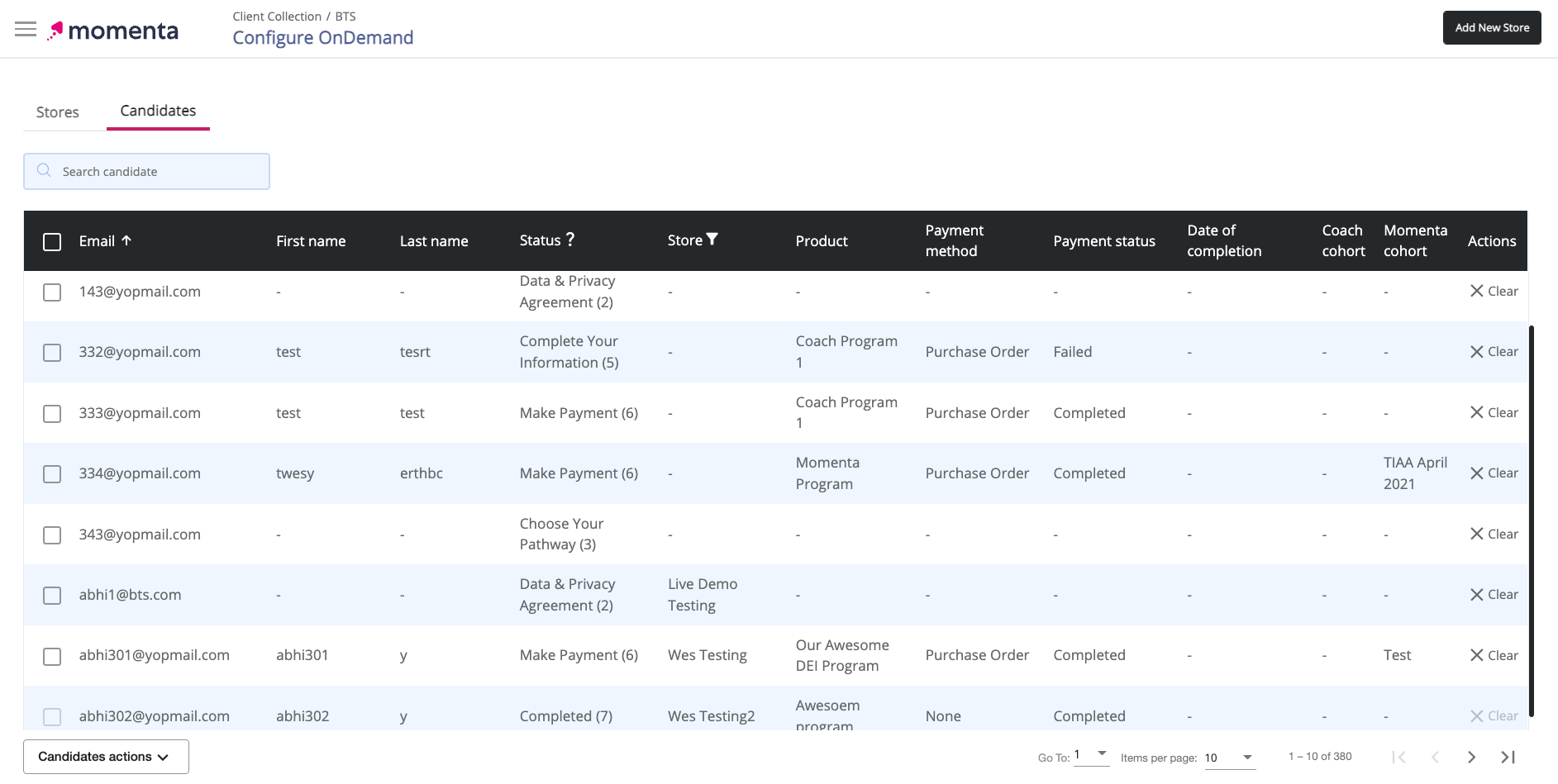Clear the 334@yopmail.com candidate row
Screen dimensions: 1558x784
pos(1494,473)
